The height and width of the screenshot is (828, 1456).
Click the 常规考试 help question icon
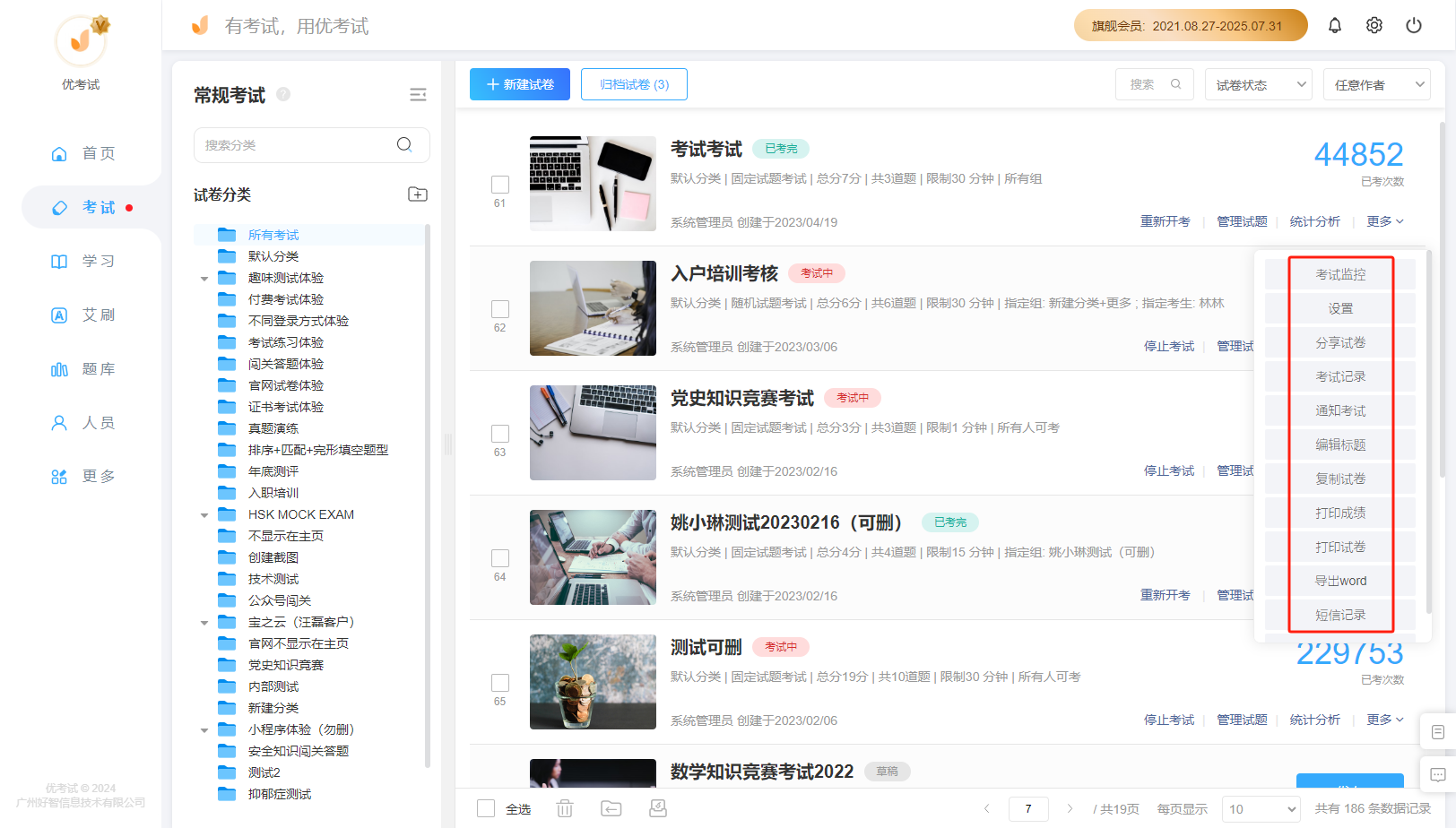pos(283,94)
